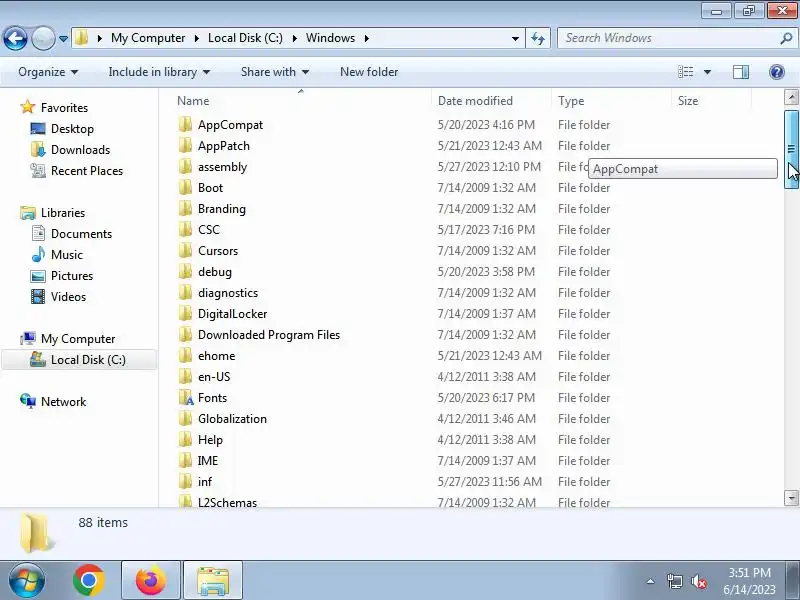This screenshot has height=600, width=800.
Task: Select the AppCompat folder icon
Action: point(186,124)
